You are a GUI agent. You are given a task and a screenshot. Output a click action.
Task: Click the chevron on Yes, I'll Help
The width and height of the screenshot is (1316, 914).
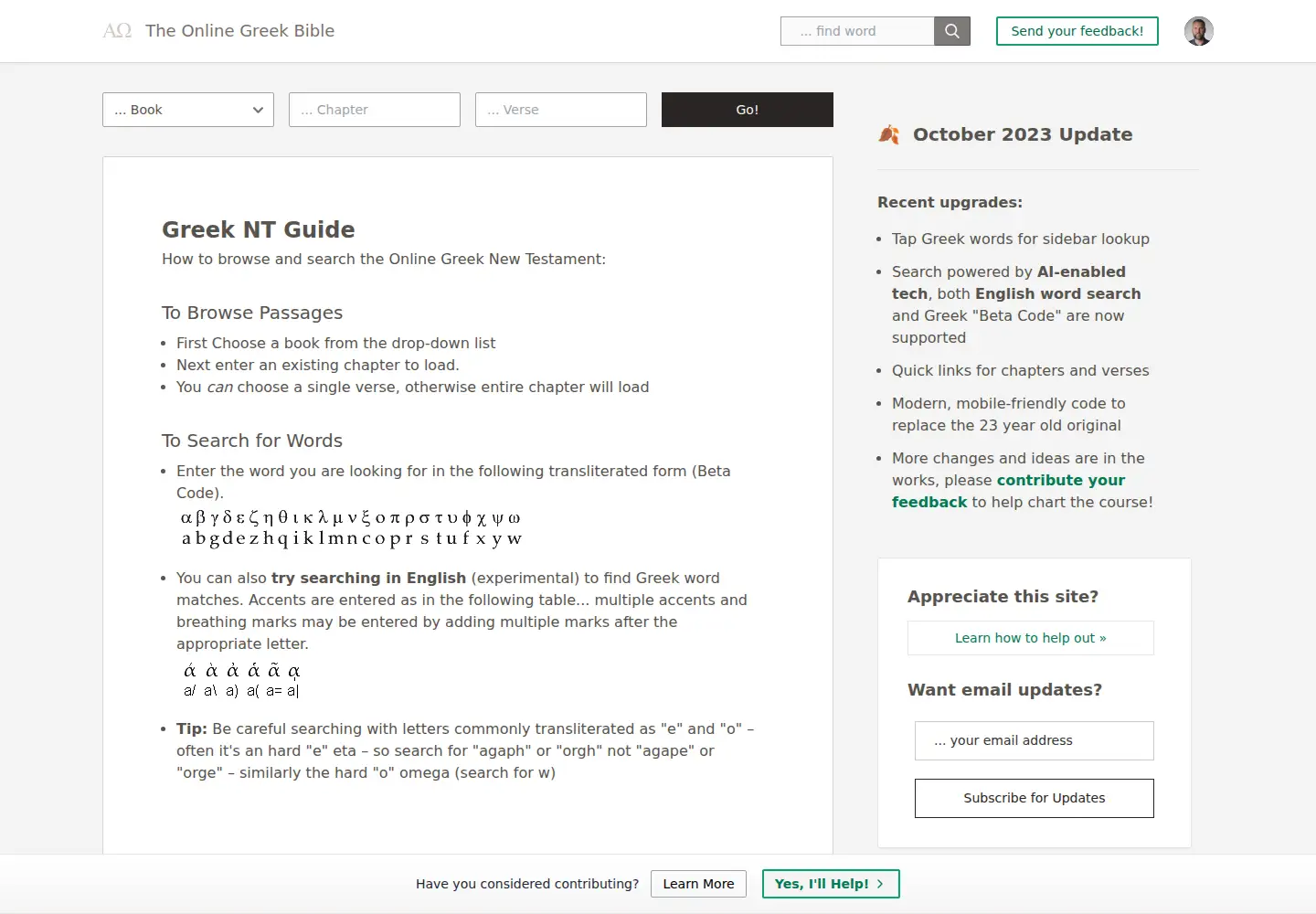880,884
